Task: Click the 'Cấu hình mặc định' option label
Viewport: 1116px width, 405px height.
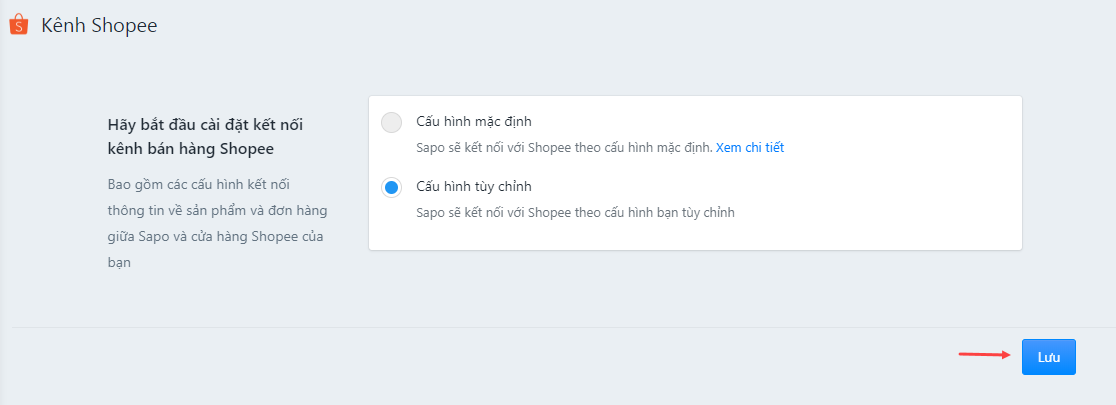Action: tap(474, 121)
